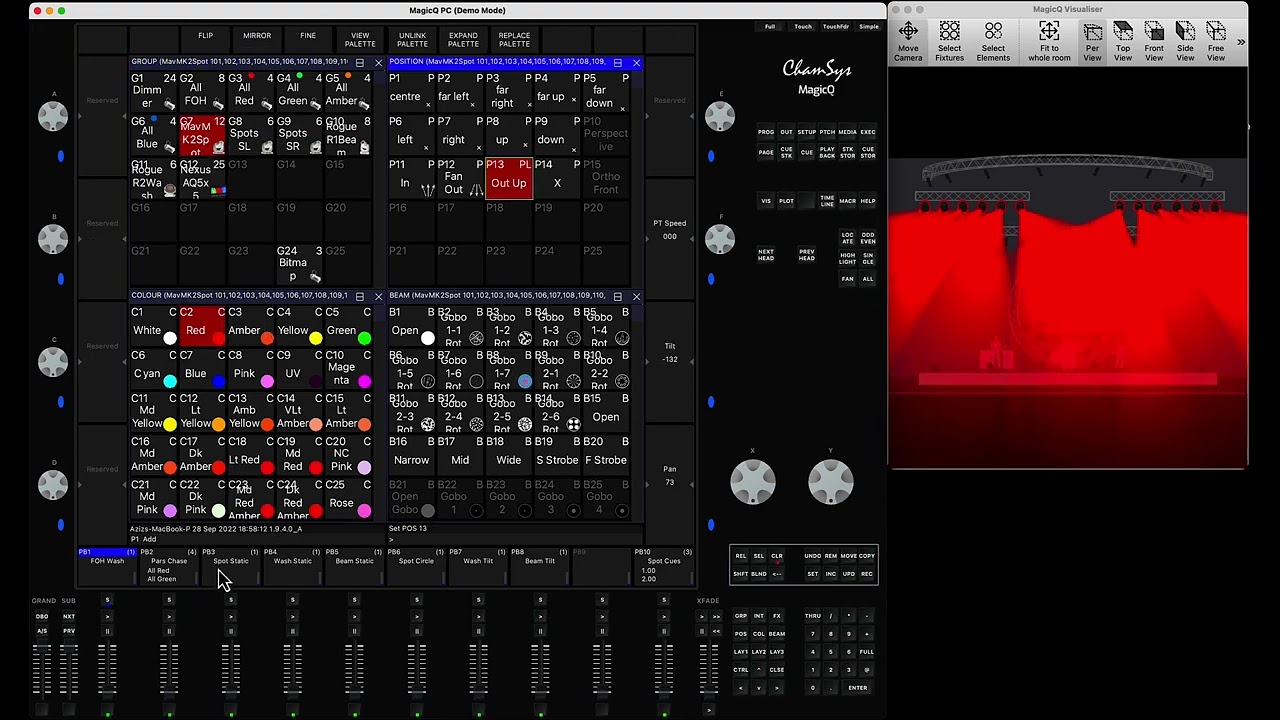The height and width of the screenshot is (720, 1280).
Task: Open the PTCH patch window button
Action: click(x=827, y=132)
